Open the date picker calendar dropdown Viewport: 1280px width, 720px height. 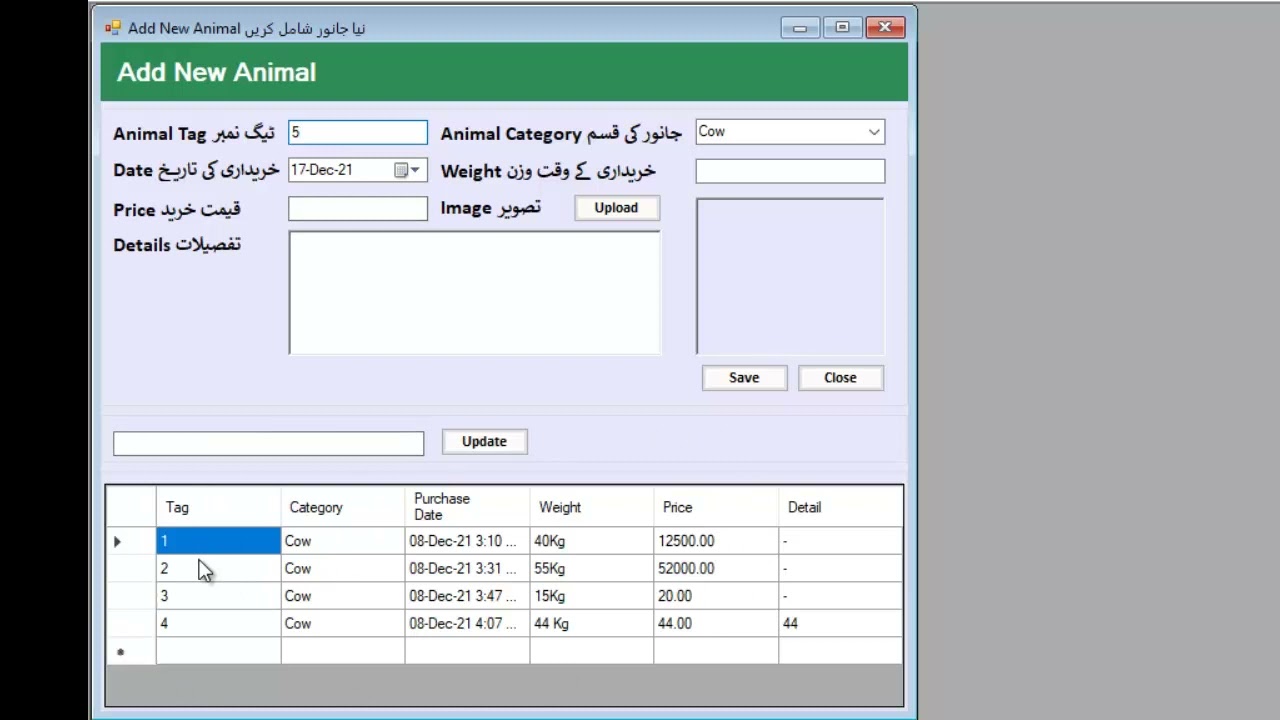pos(415,170)
